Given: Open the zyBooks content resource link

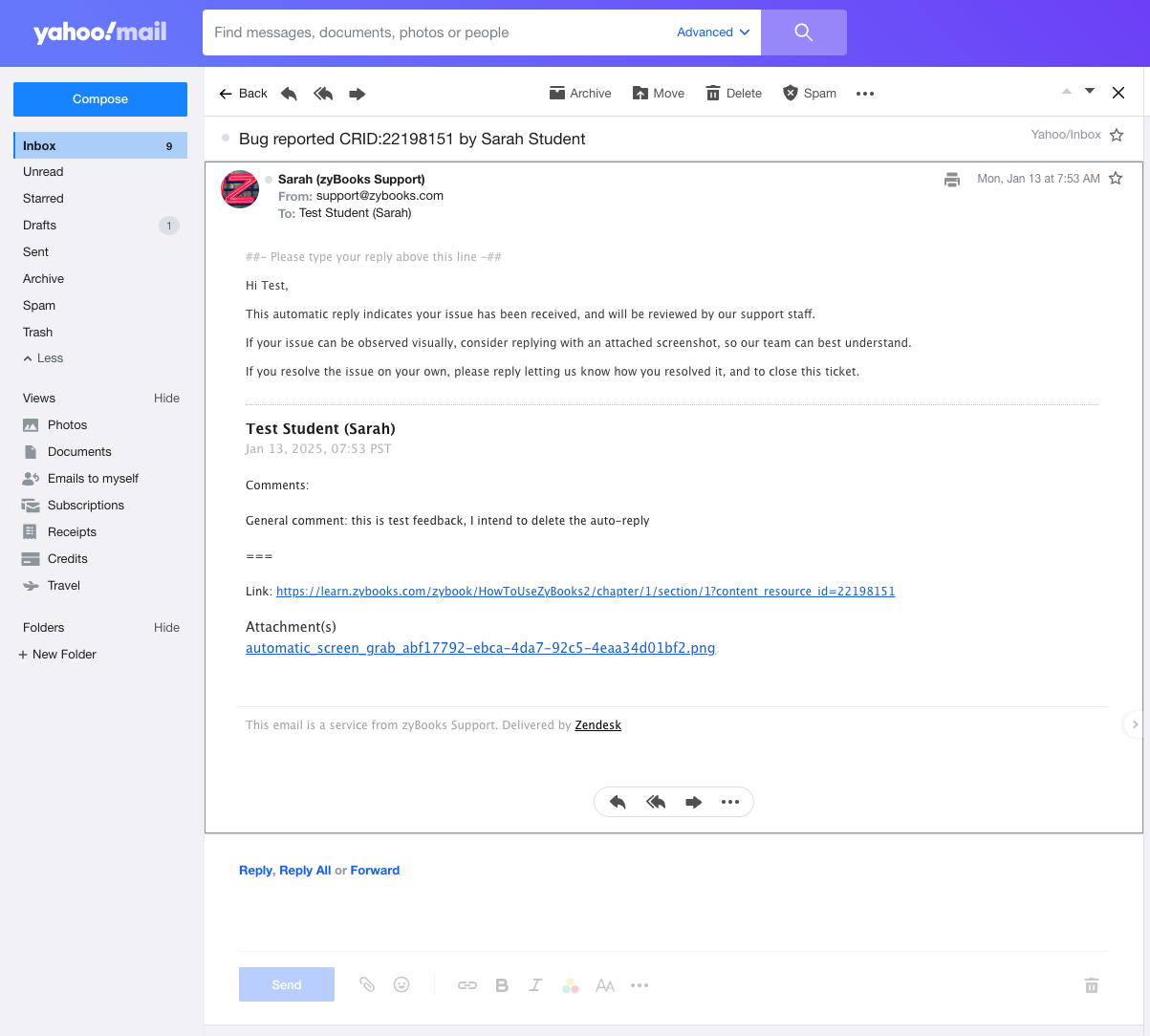Looking at the screenshot, I should tap(586, 592).
